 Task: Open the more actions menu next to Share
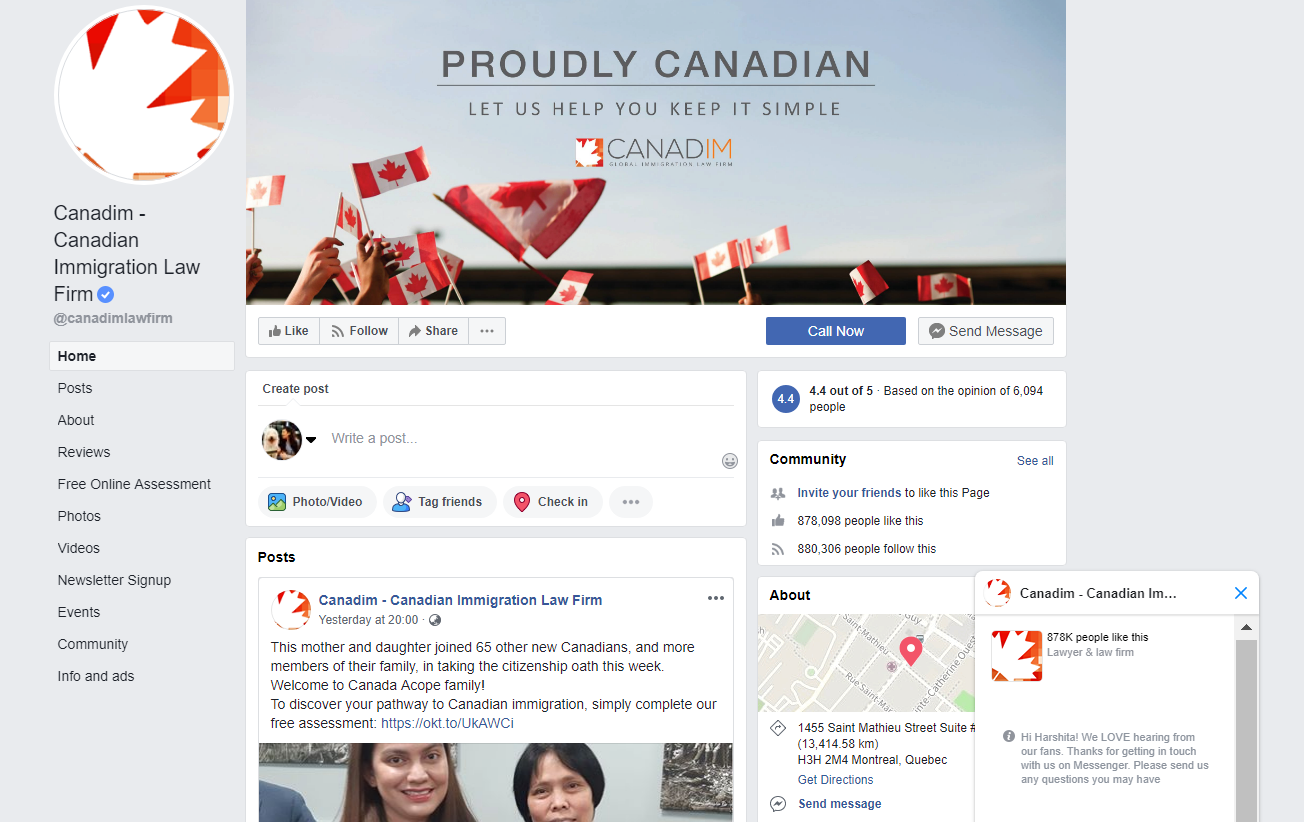coord(487,331)
